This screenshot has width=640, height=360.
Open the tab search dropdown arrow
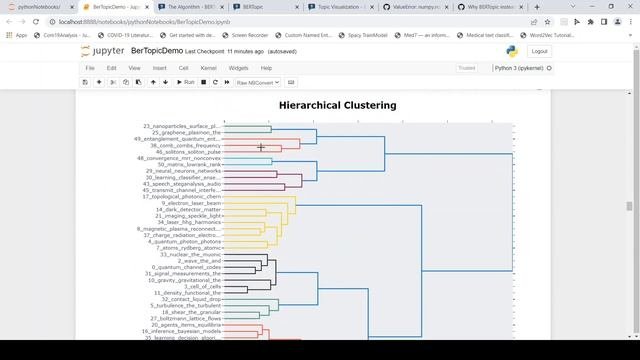tap(573, 7)
